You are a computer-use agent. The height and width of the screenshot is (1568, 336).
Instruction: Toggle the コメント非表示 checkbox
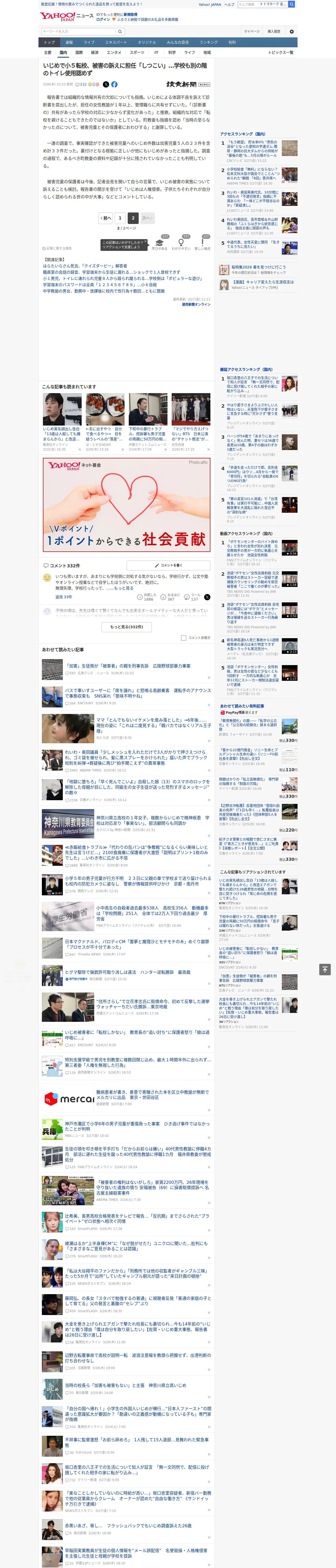pos(183,638)
